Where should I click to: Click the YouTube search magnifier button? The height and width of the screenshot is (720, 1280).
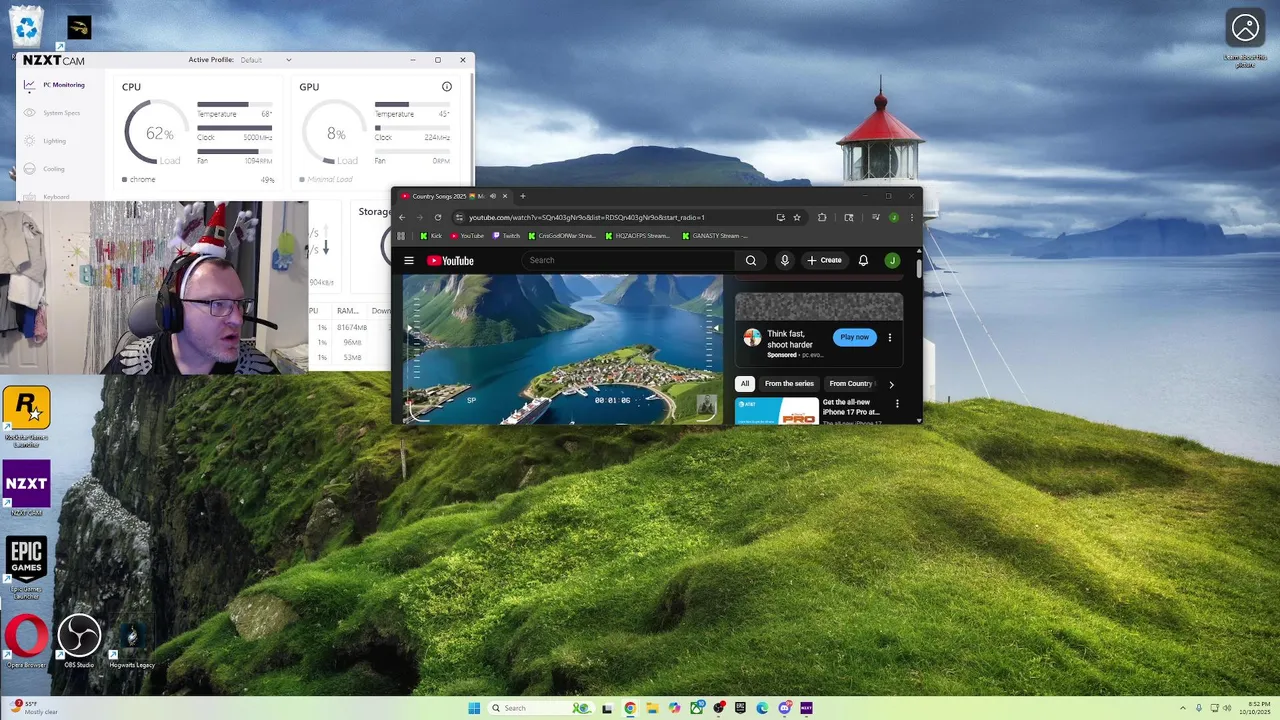[x=751, y=261]
